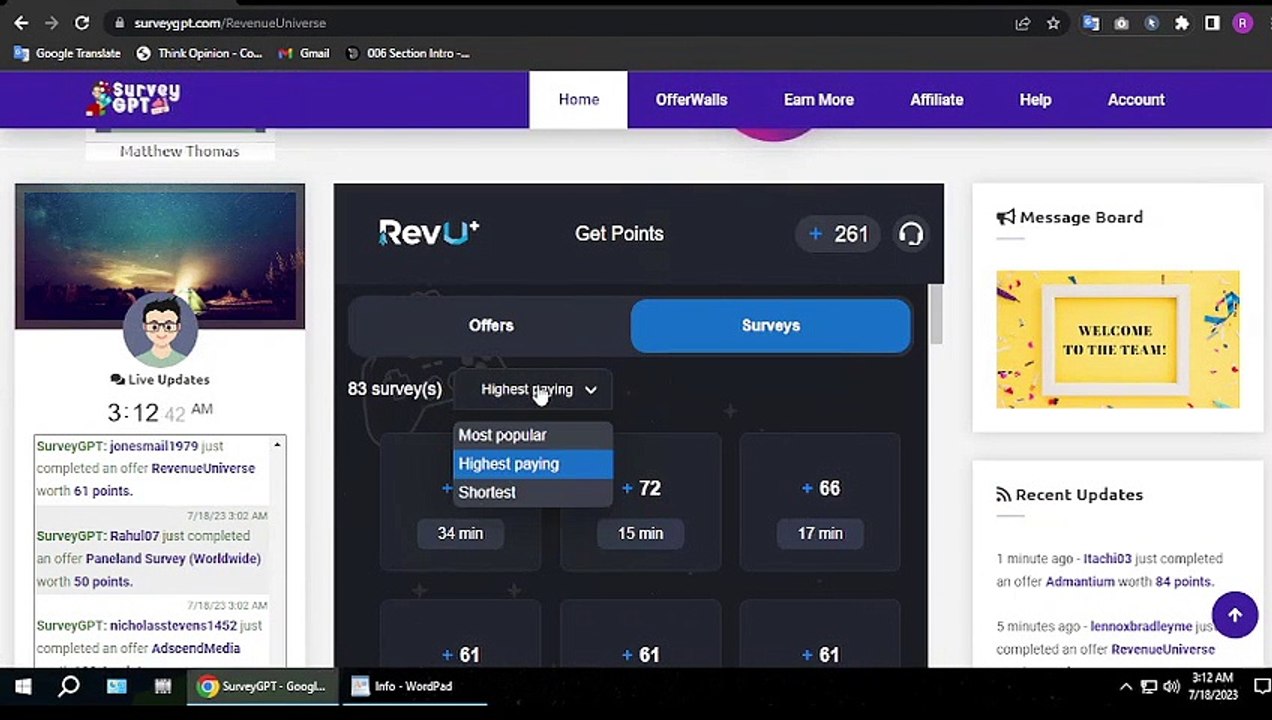This screenshot has height=720, width=1272.
Task: Open RevU support headset icon
Action: (910, 234)
